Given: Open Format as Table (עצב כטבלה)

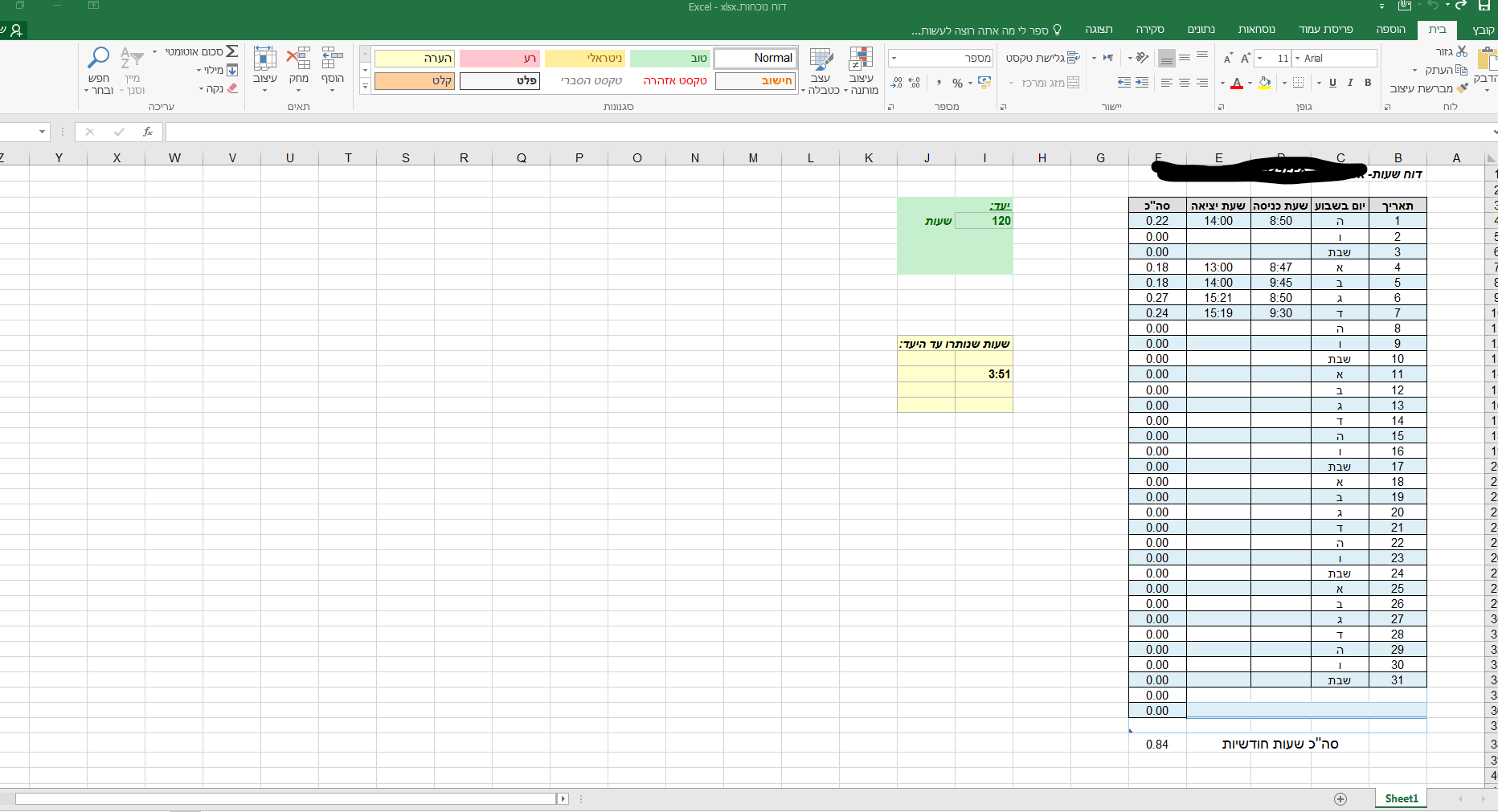Looking at the screenshot, I should click(821, 71).
